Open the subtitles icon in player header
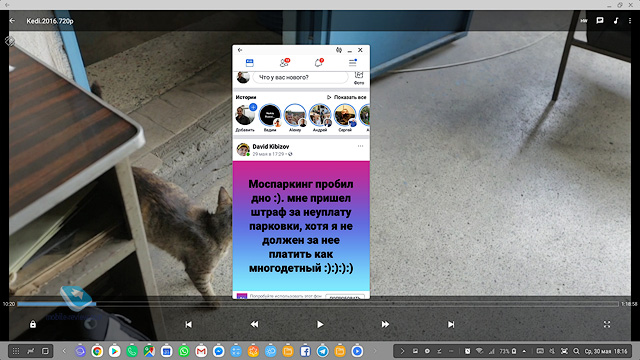Screen dimensions: 640x360 tap(600, 20)
